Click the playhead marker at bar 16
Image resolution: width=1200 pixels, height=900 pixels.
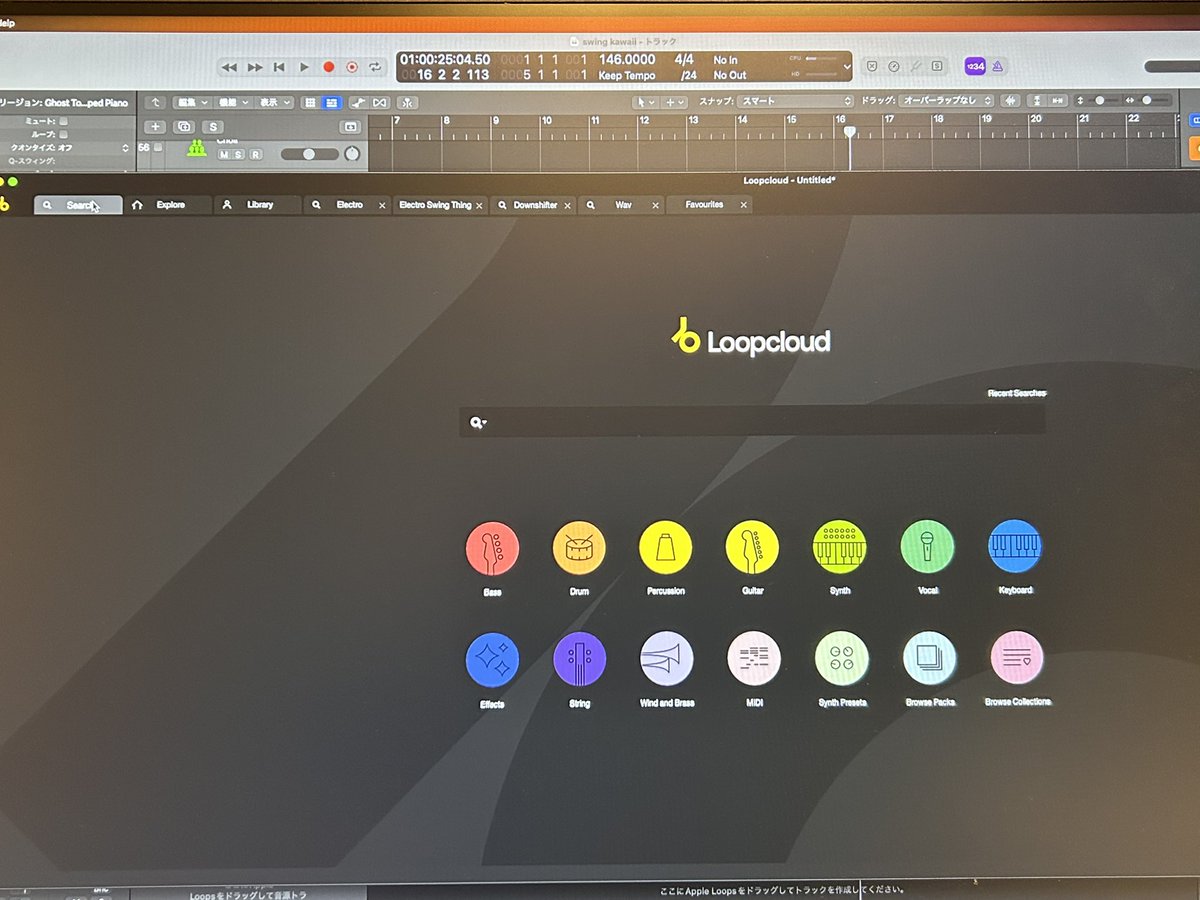point(850,131)
